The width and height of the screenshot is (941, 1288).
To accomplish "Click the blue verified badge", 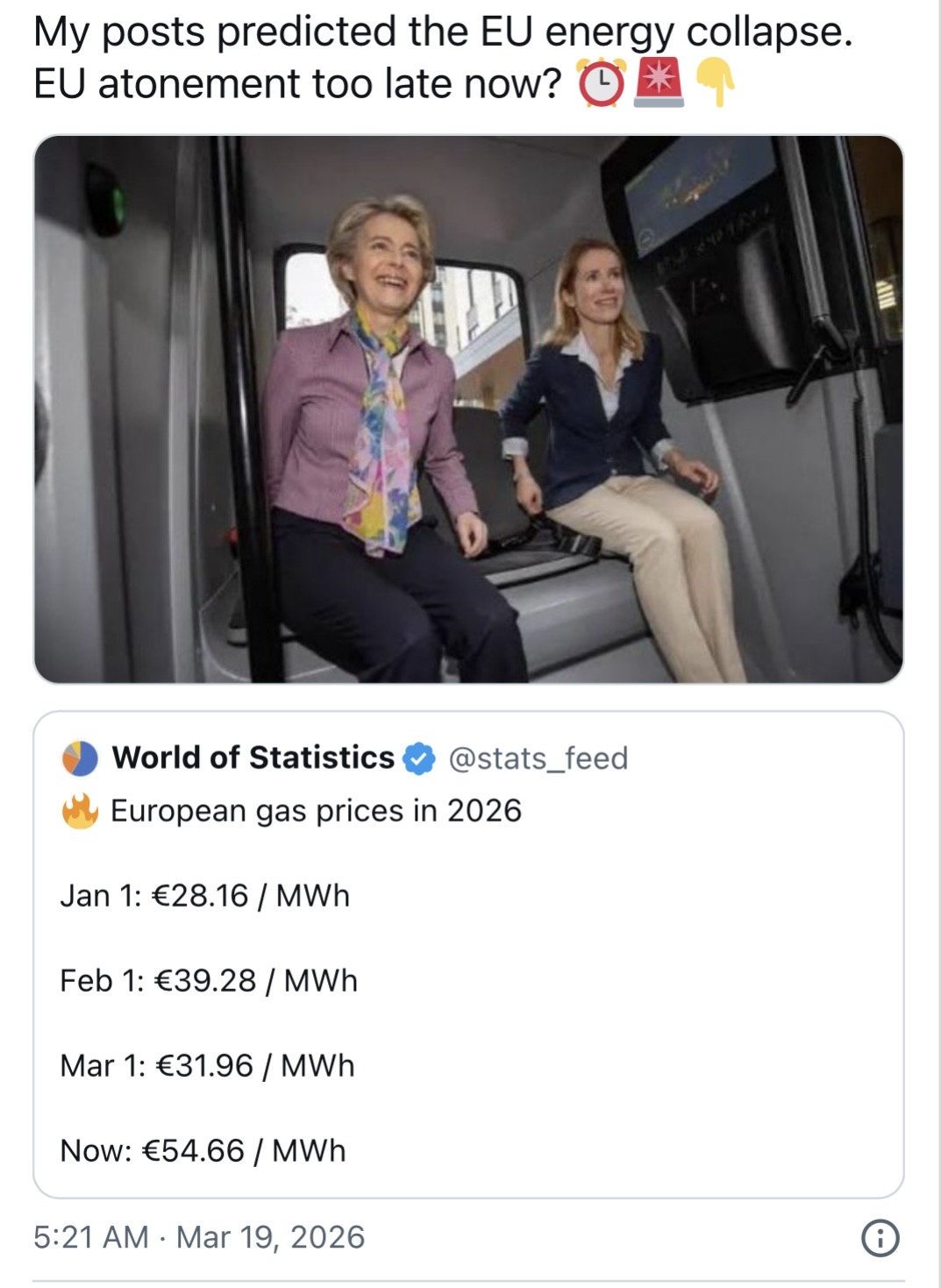I will tap(419, 758).
